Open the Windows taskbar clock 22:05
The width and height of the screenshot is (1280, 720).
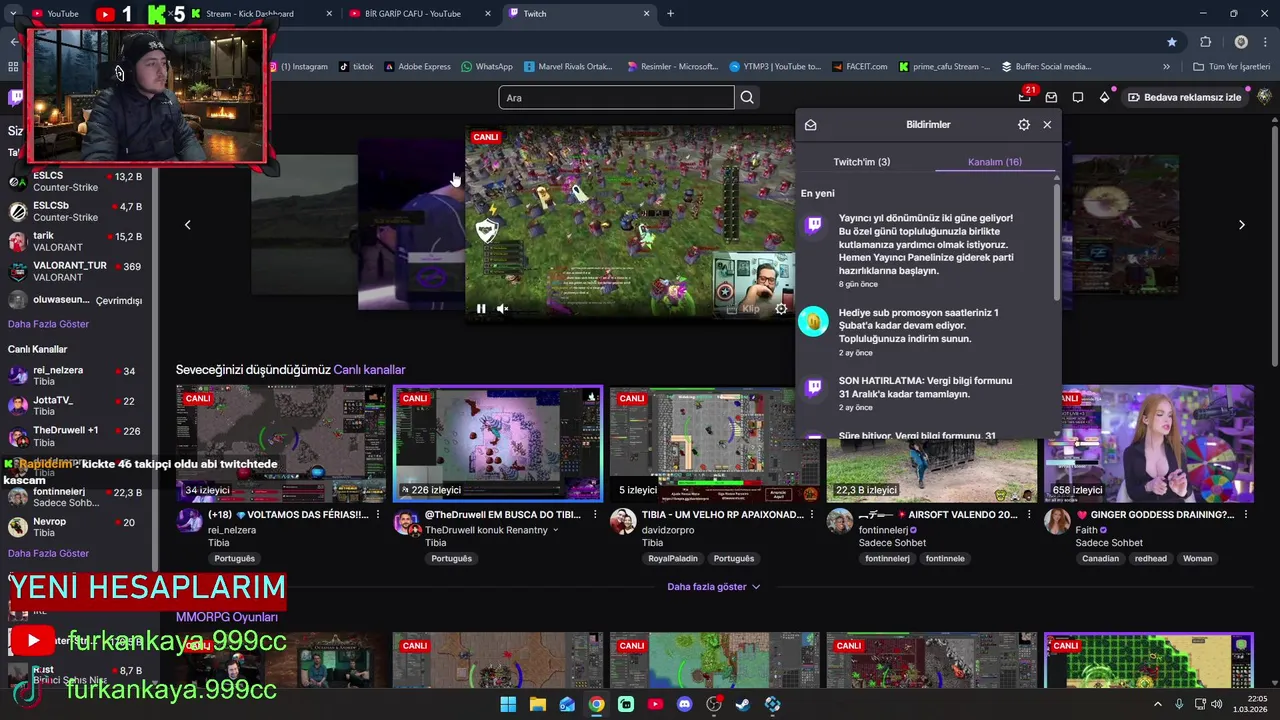point(1250,704)
